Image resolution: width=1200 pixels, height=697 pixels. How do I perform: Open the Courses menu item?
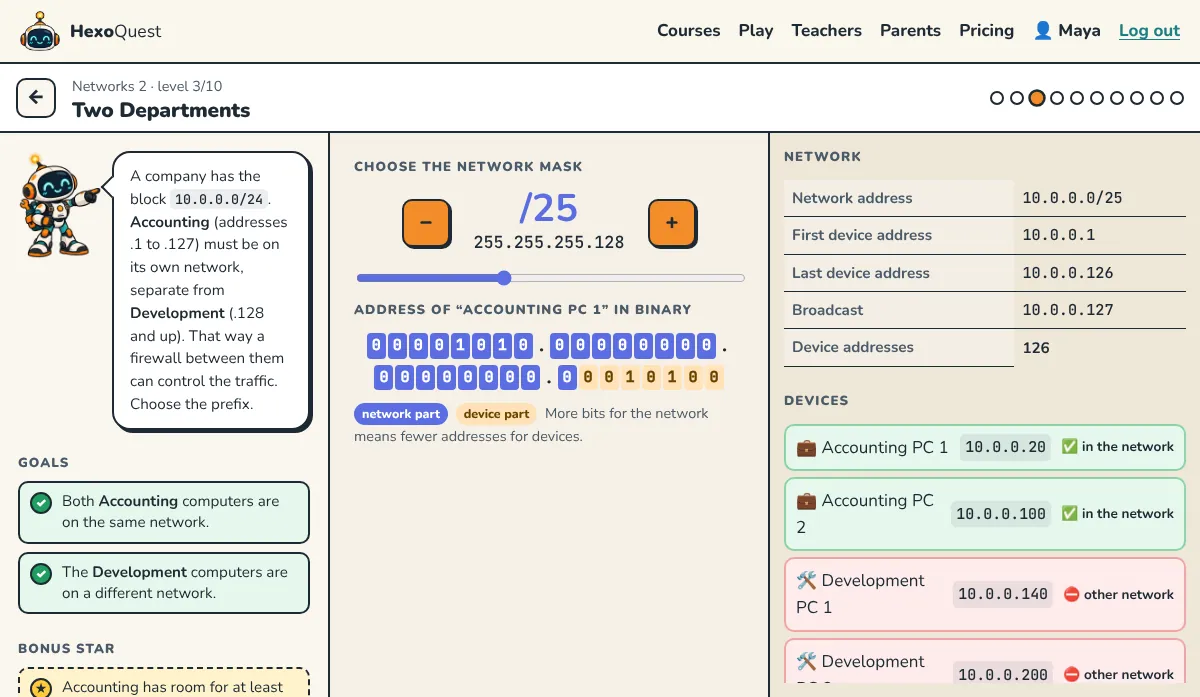click(689, 31)
